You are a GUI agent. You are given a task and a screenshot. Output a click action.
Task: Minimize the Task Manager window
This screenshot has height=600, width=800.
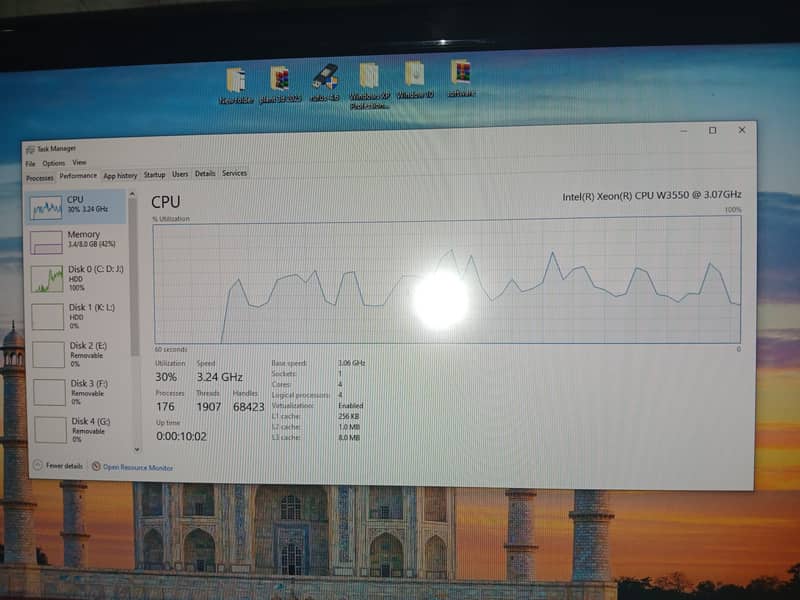684,131
